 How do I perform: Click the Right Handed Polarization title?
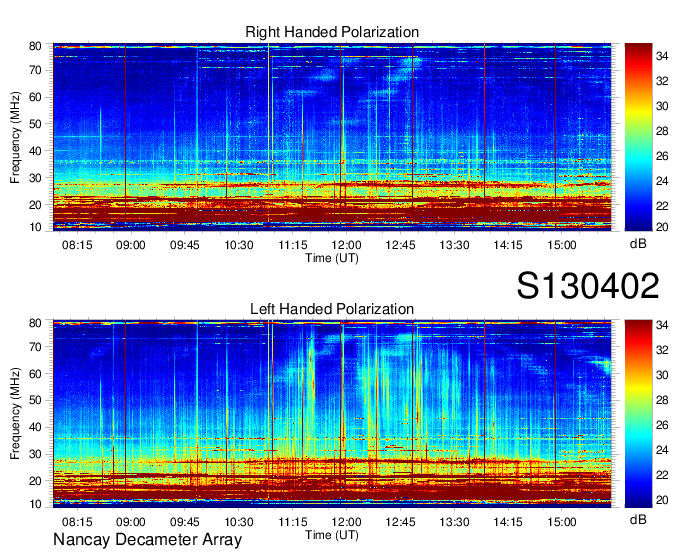tap(332, 32)
